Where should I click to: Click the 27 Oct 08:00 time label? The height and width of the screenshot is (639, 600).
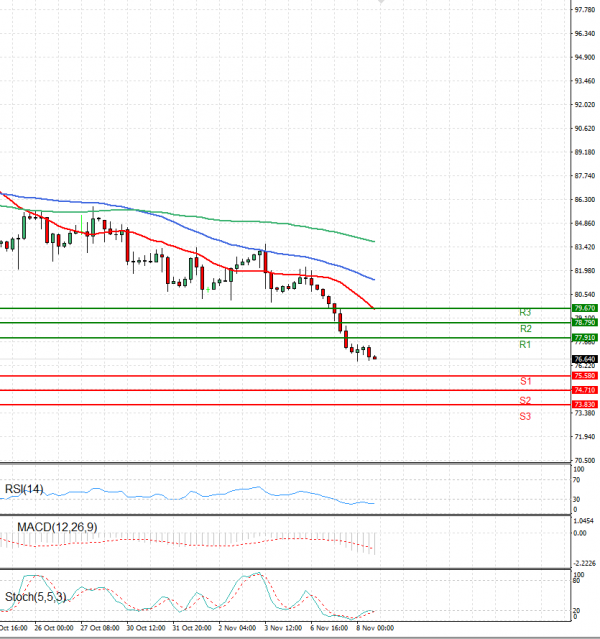click(100, 628)
